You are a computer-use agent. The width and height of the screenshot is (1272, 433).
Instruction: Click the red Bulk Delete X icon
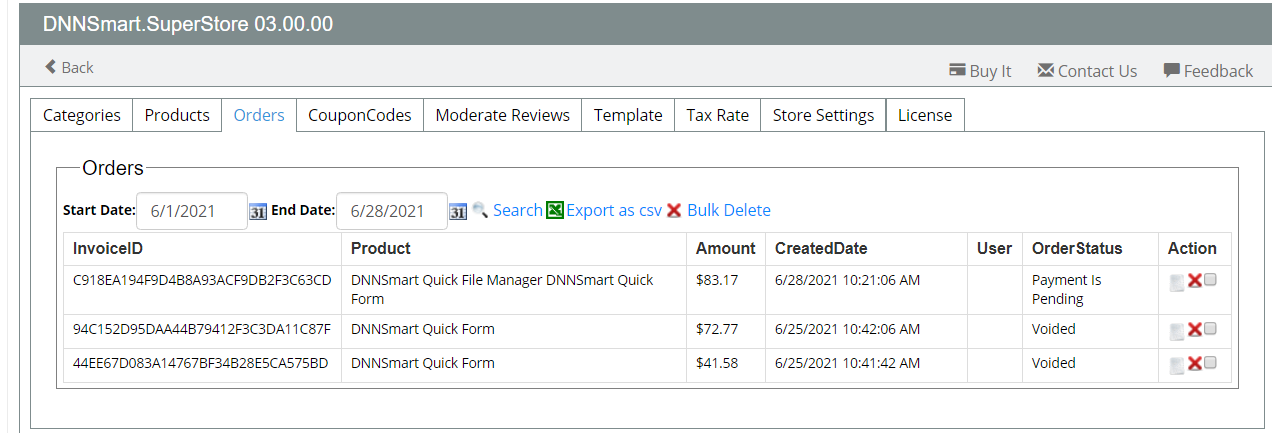click(x=674, y=210)
